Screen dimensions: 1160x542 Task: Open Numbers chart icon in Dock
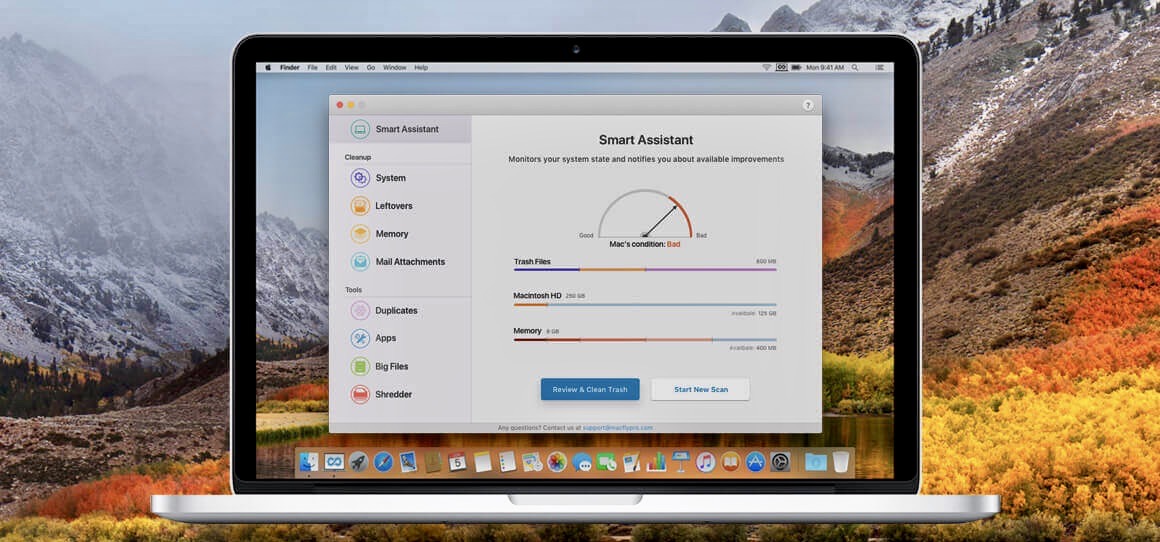click(656, 462)
